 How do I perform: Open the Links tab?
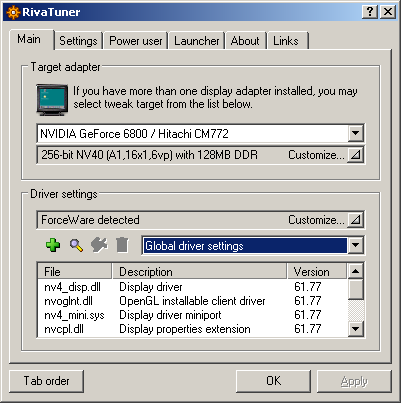click(286, 41)
